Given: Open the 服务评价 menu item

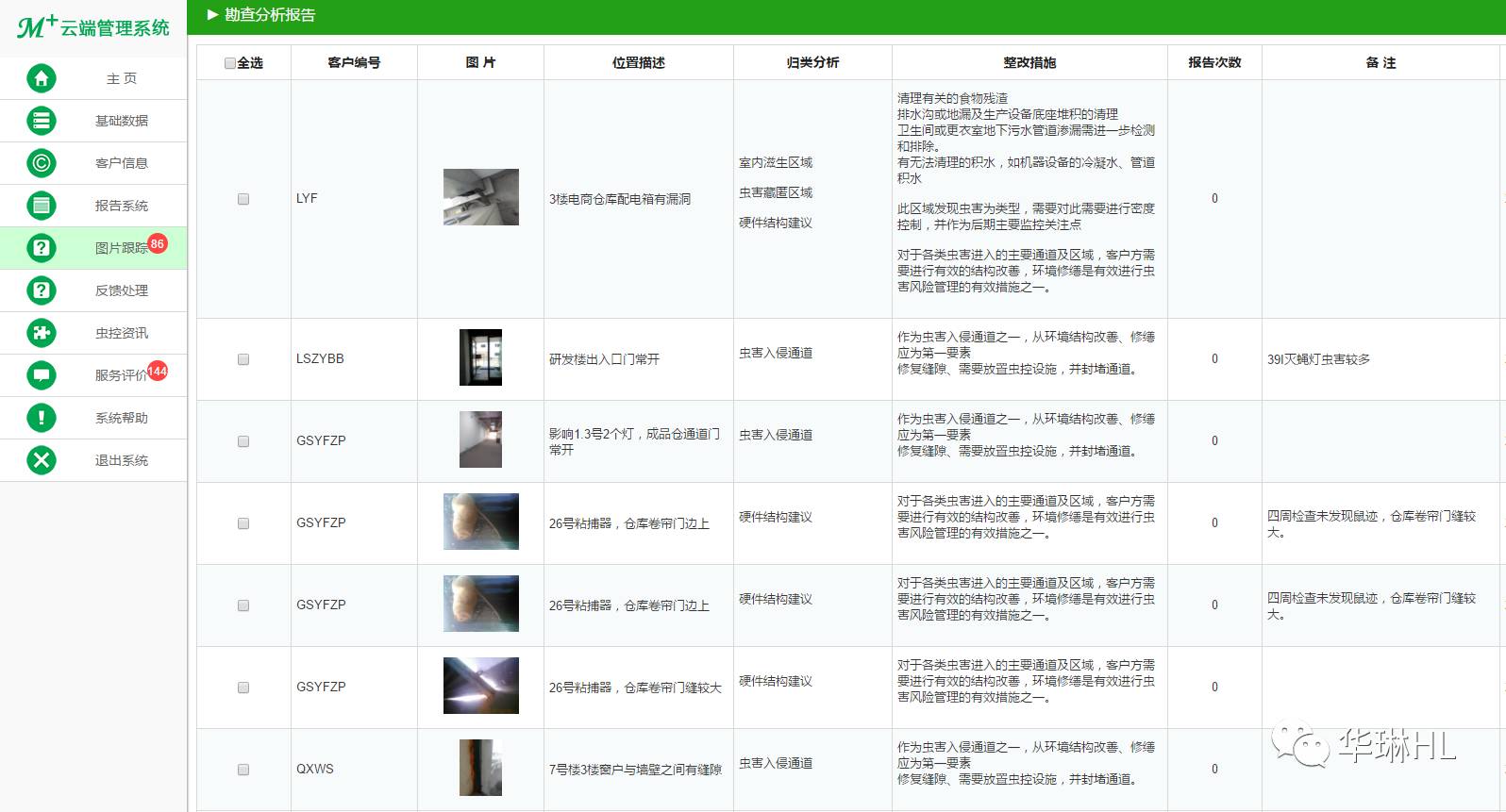Looking at the screenshot, I should 121,375.
